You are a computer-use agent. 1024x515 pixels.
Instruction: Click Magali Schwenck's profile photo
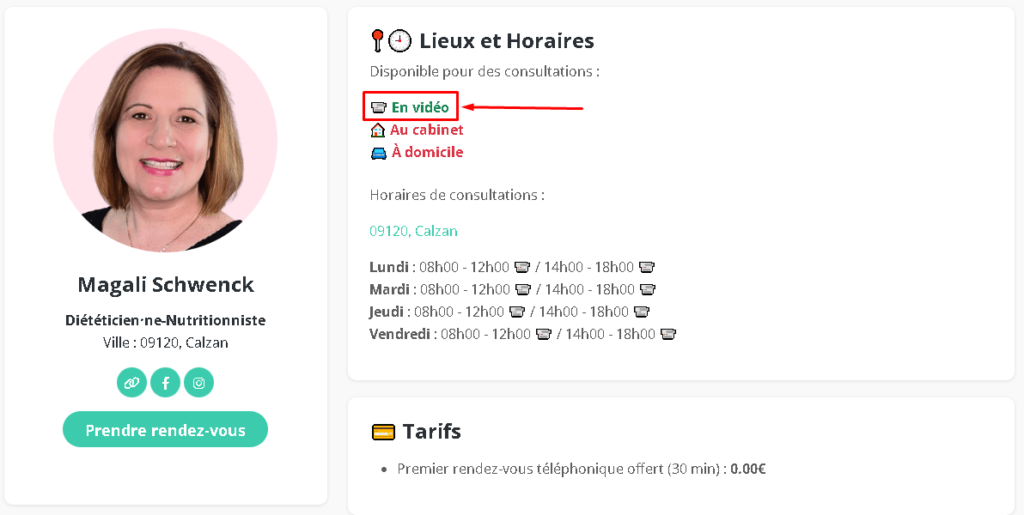pyautogui.click(x=165, y=140)
